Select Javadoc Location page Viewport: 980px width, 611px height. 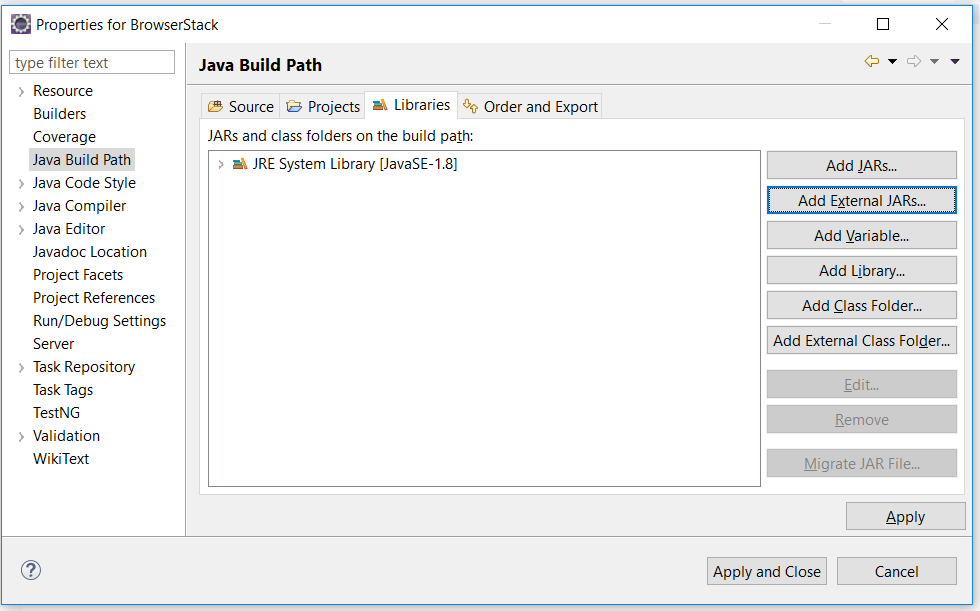point(89,252)
